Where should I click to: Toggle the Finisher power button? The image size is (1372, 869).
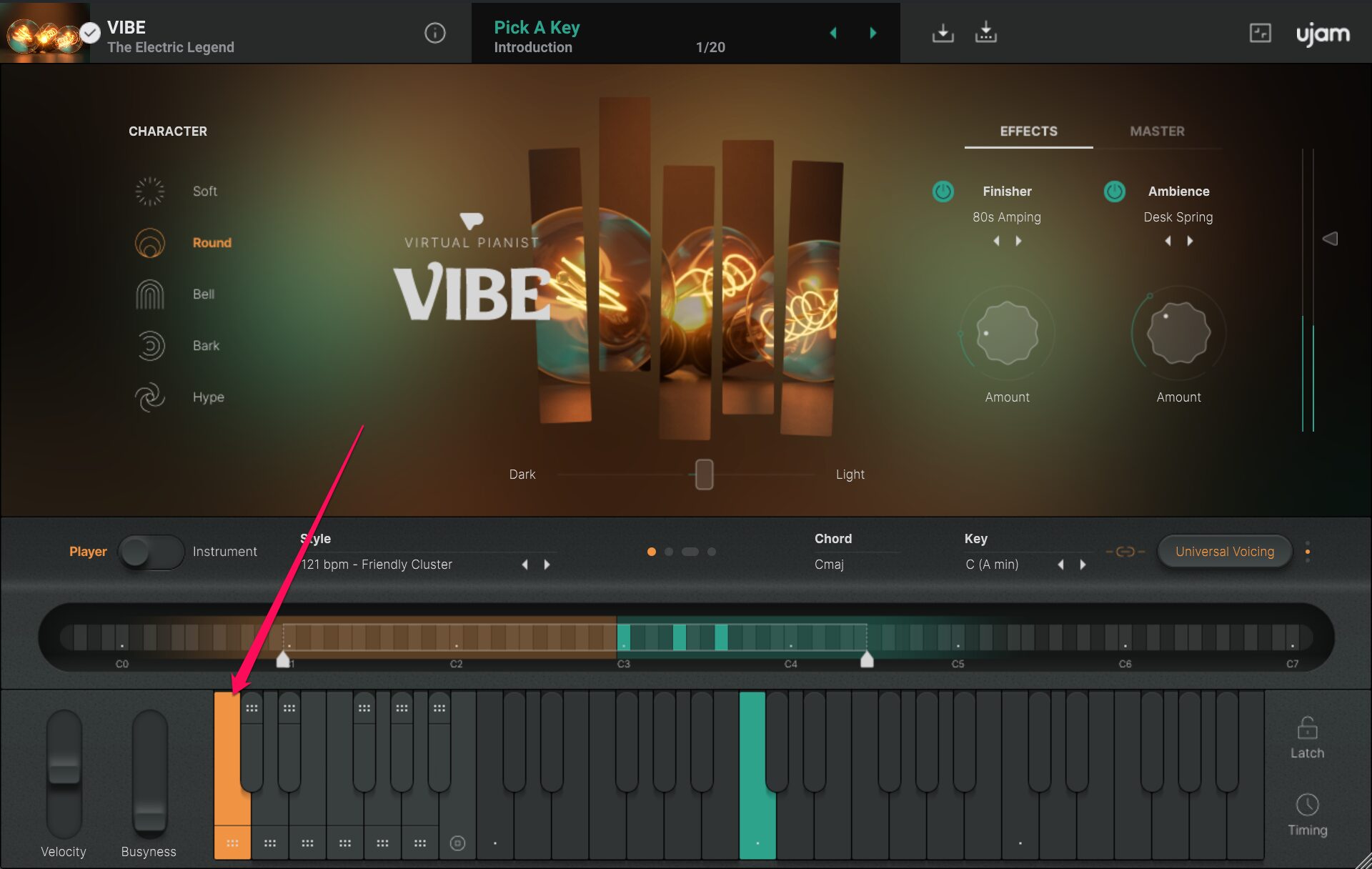[943, 192]
